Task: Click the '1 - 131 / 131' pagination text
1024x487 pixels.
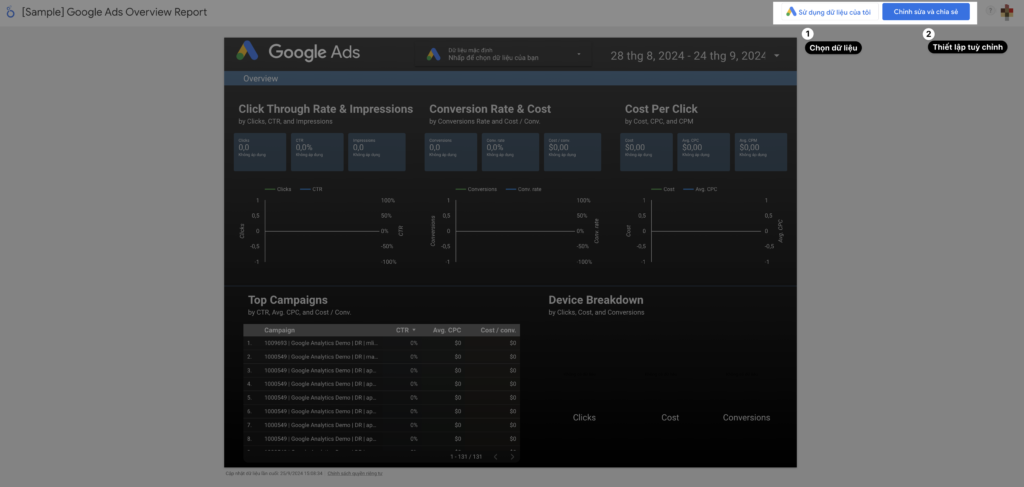Action: pyautogui.click(x=466, y=457)
